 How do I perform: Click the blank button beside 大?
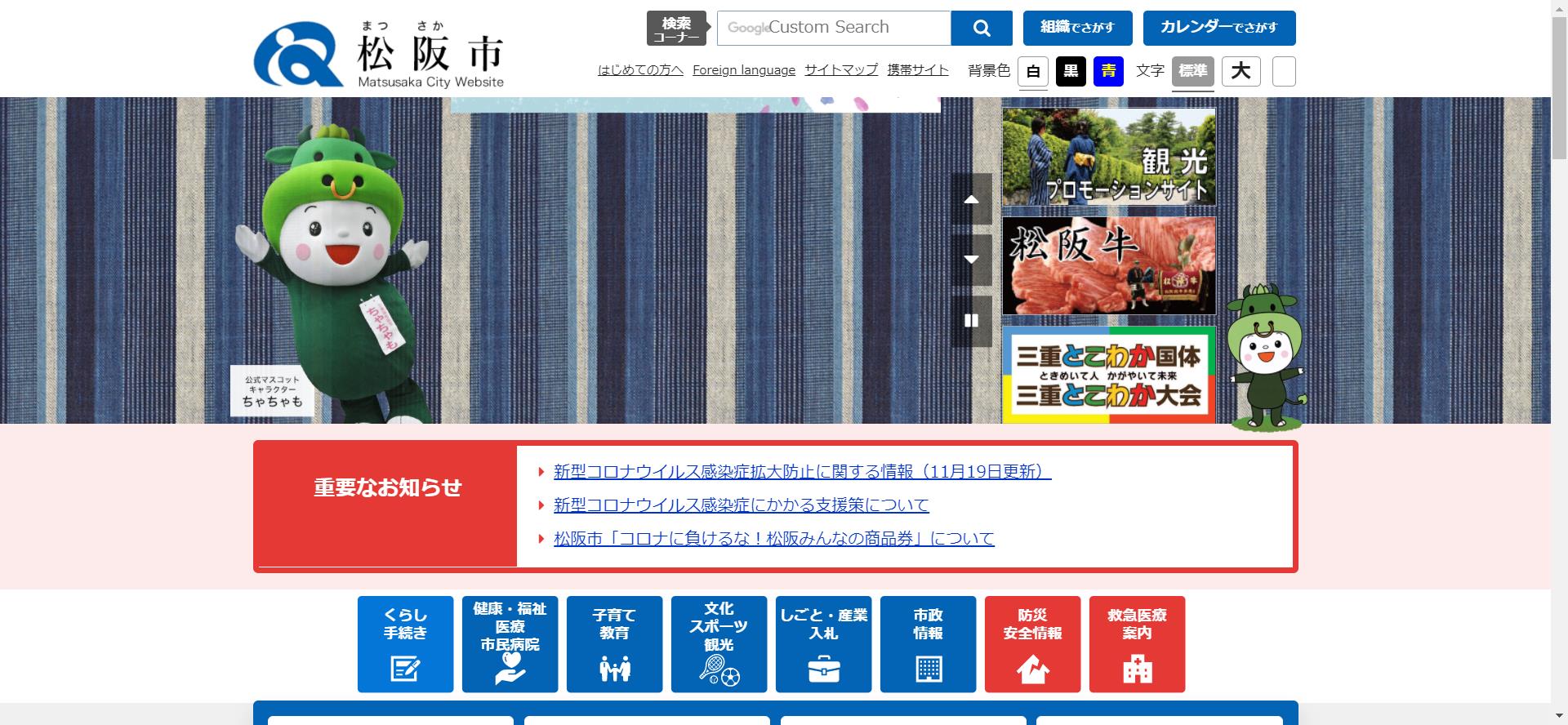coord(1284,71)
